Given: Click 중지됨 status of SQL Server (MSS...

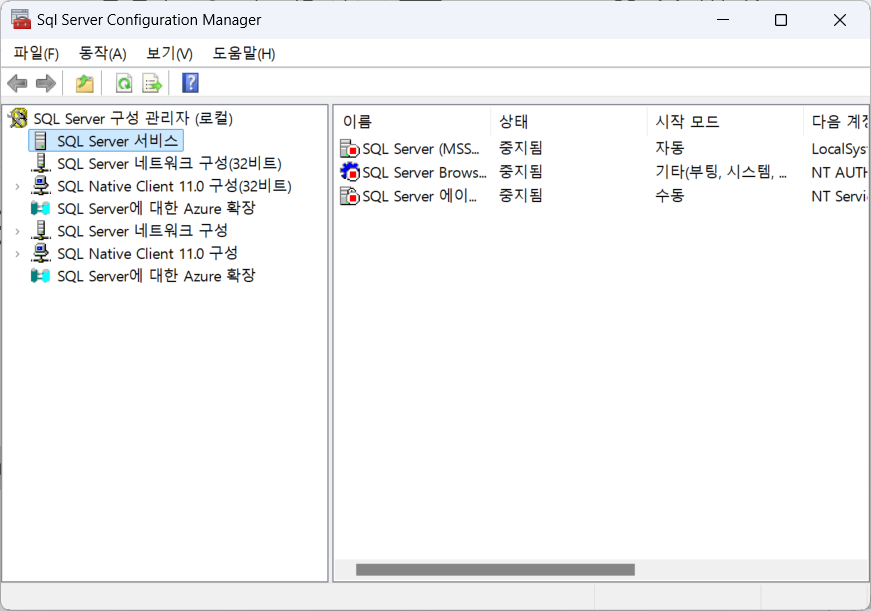Looking at the screenshot, I should click(x=520, y=148).
